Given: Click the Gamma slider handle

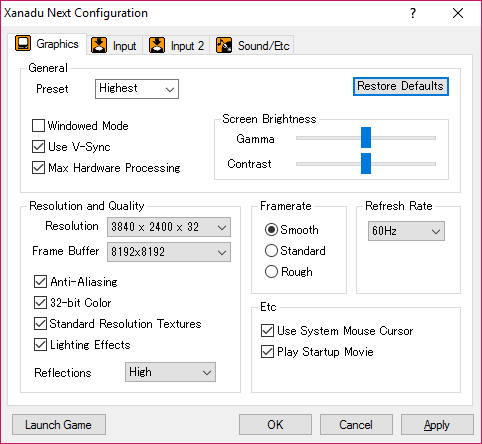Looking at the screenshot, I should (366, 137).
